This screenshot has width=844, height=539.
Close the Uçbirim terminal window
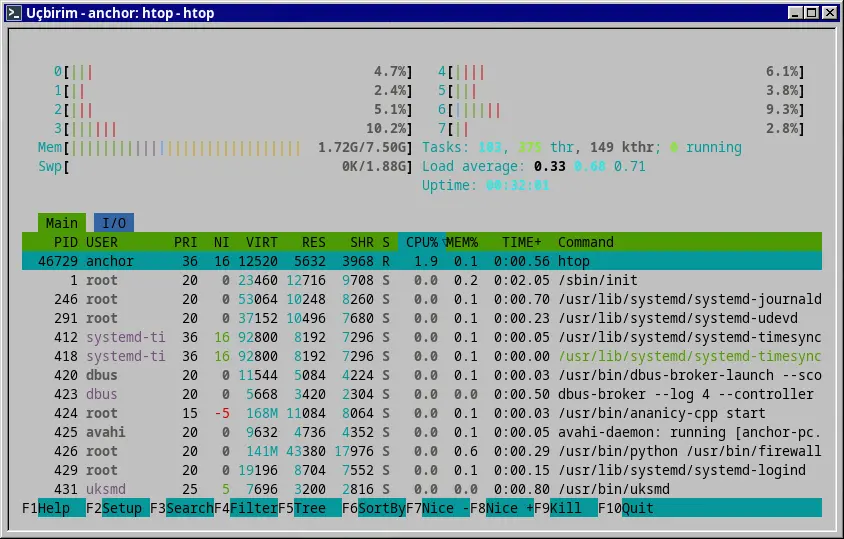(x=830, y=13)
